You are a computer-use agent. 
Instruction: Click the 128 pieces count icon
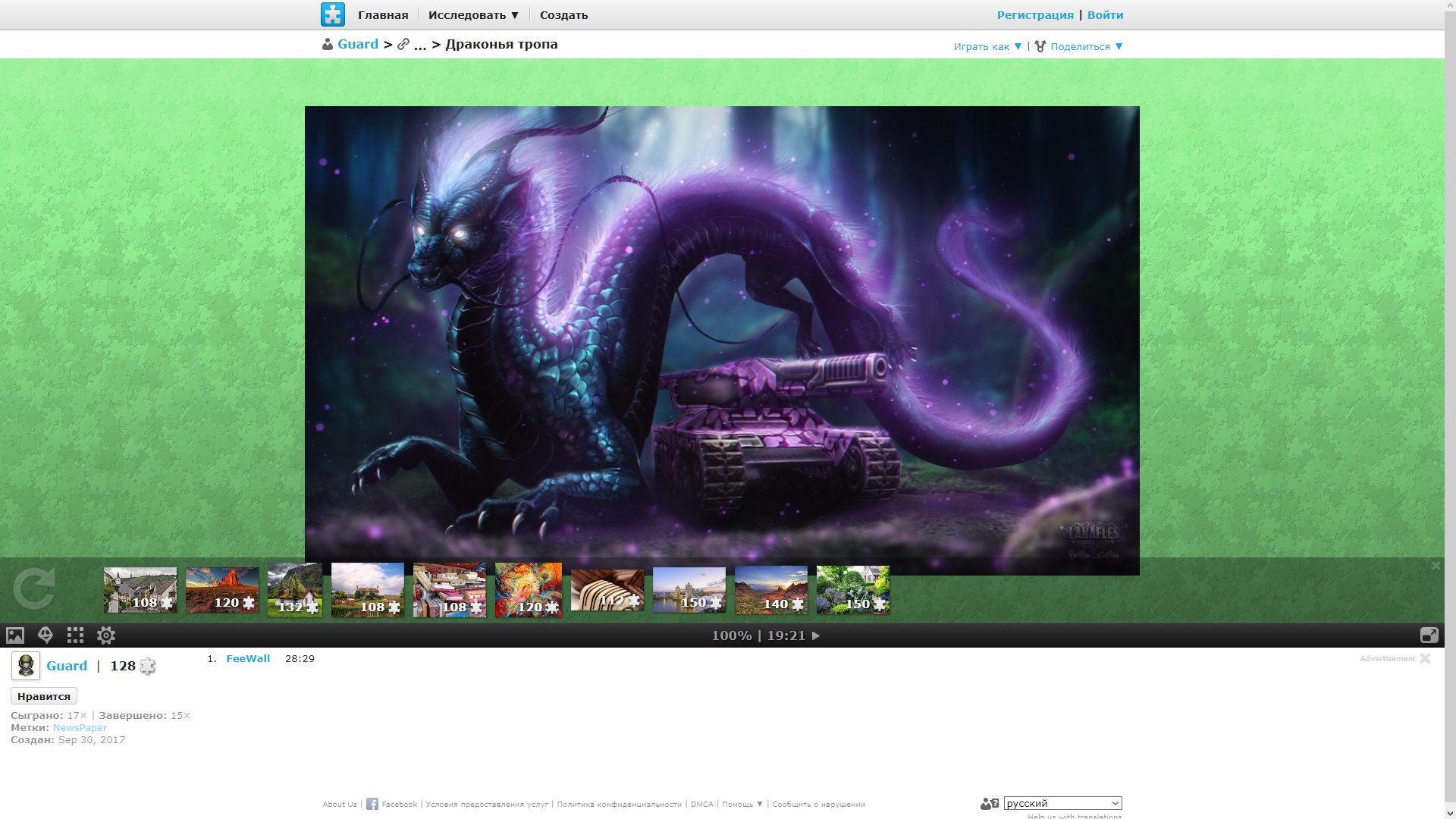click(x=148, y=667)
